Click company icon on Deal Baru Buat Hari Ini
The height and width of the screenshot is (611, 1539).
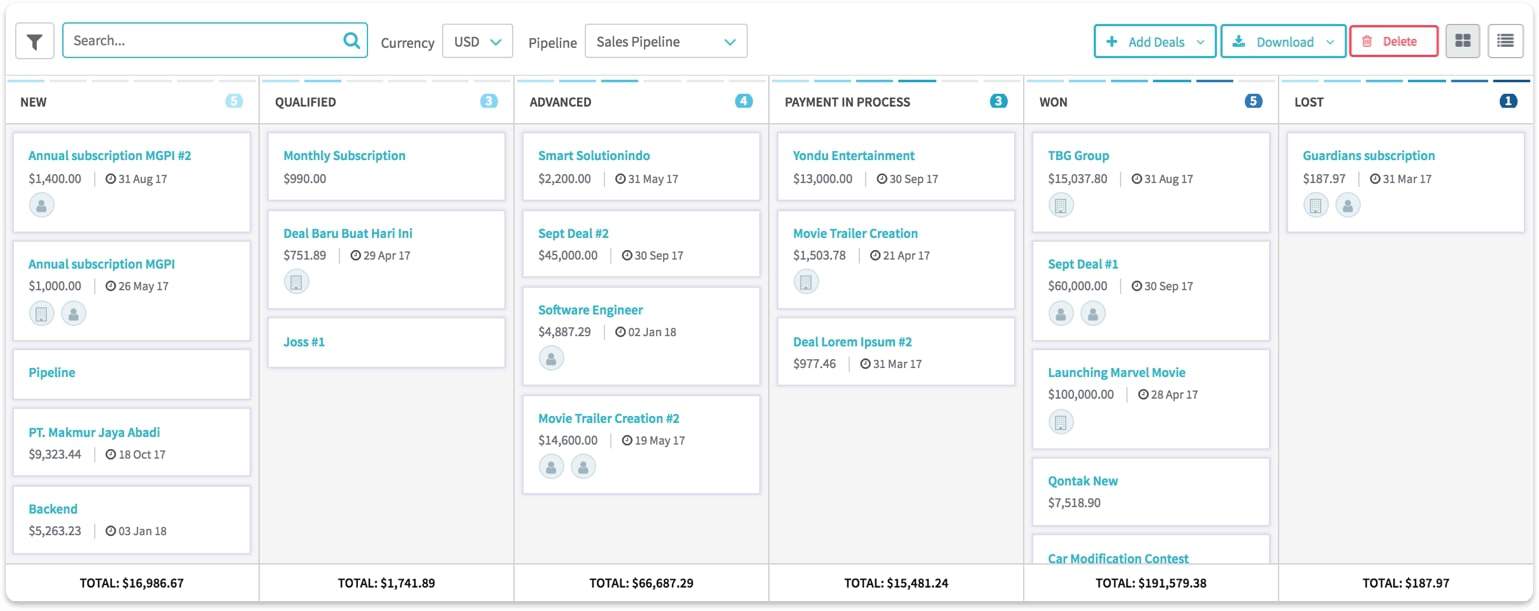point(296,282)
